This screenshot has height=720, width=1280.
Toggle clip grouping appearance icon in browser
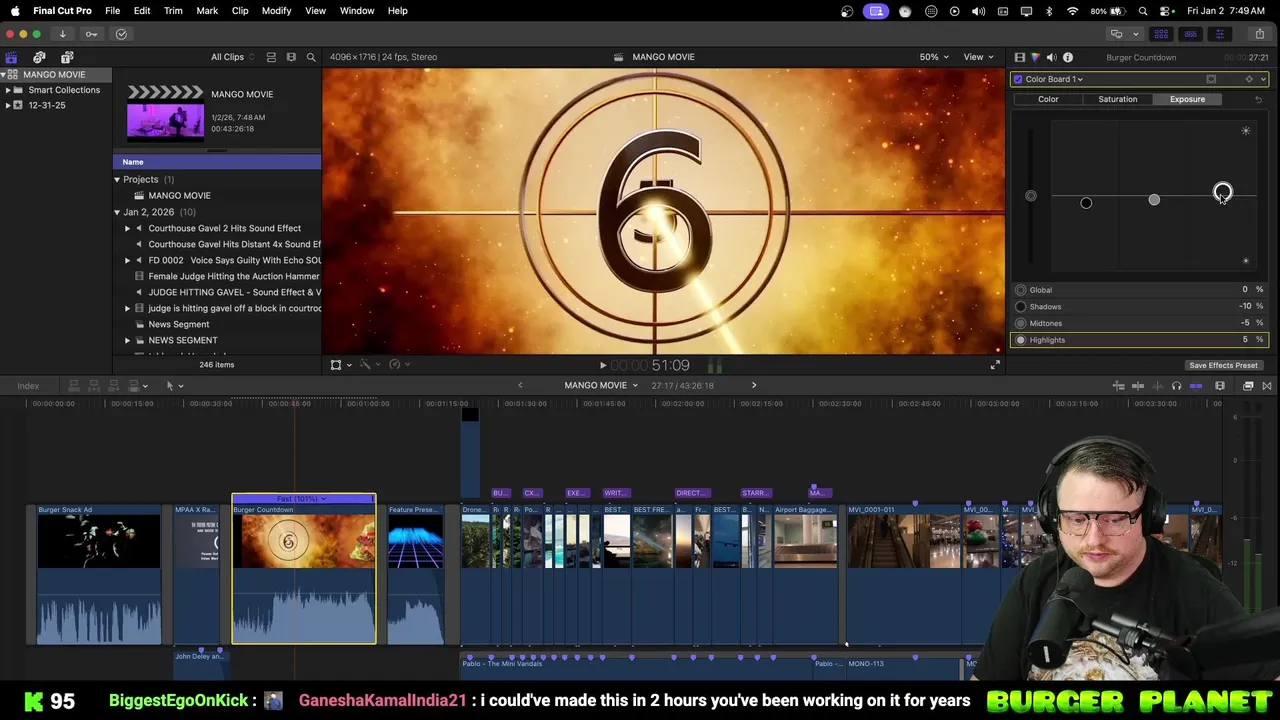click(271, 57)
